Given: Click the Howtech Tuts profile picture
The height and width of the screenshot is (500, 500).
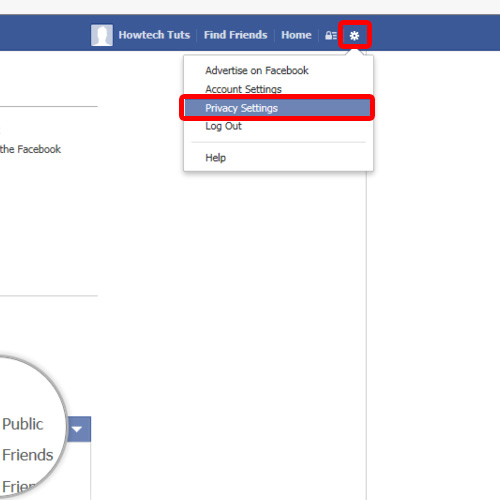Looking at the screenshot, I should click(102, 35).
